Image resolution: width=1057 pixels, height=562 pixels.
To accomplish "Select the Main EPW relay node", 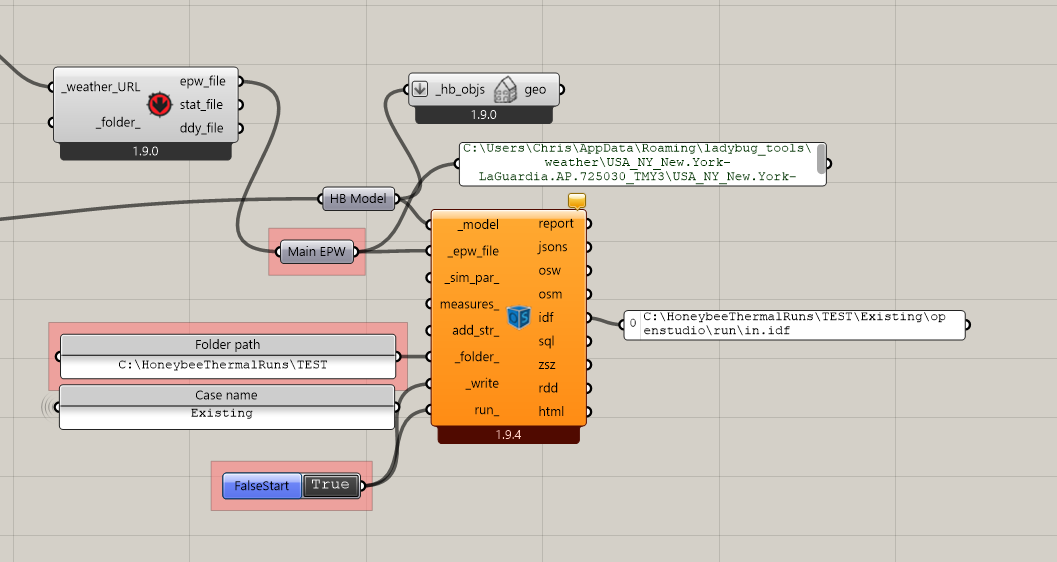I will pyautogui.click(x=317, y=252).
